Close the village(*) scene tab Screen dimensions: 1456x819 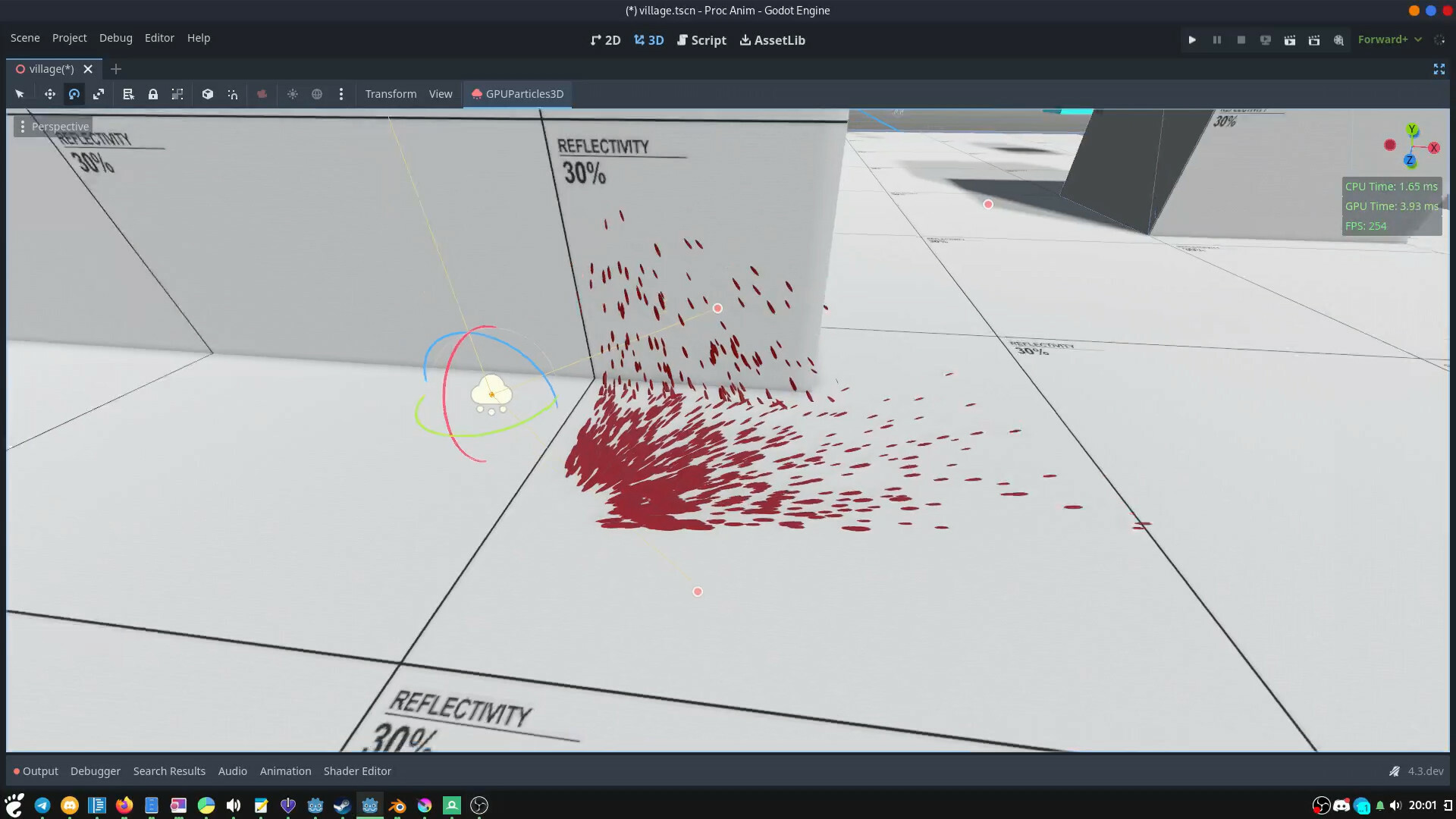88,69
